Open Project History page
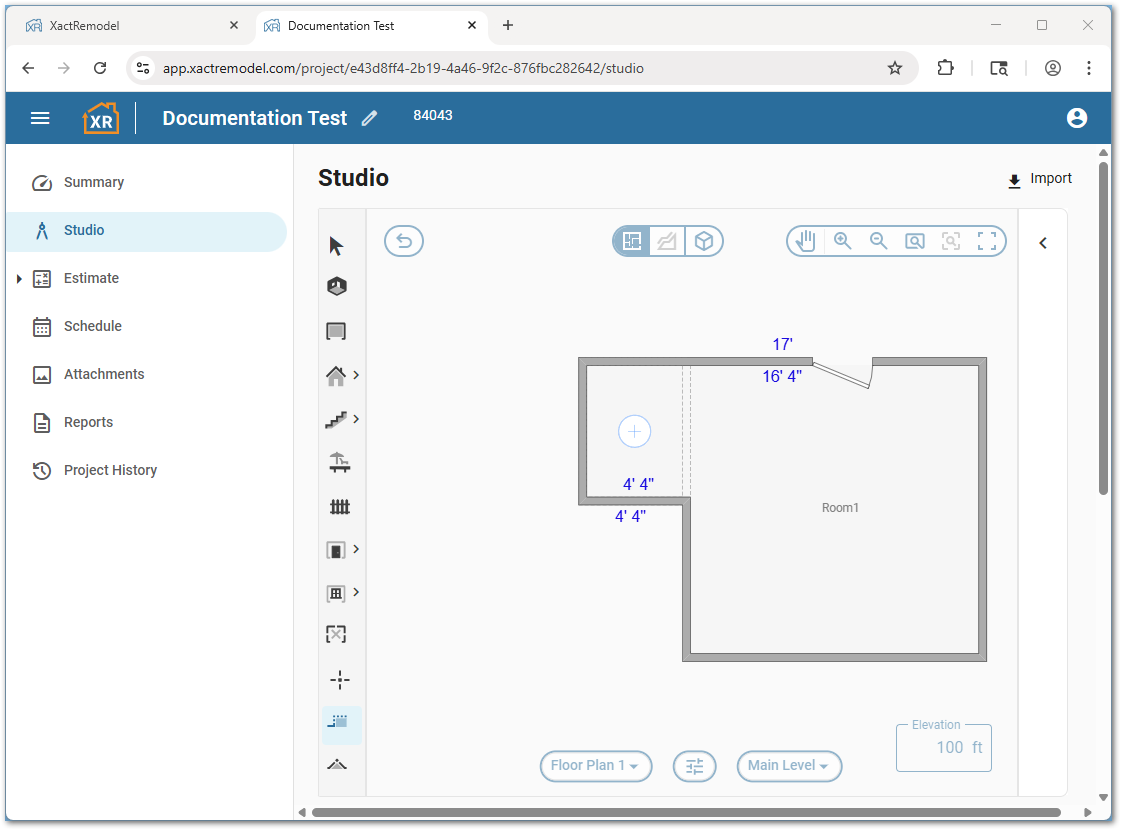This screenshot has height=830, width=1121. (x=110, y=470)
